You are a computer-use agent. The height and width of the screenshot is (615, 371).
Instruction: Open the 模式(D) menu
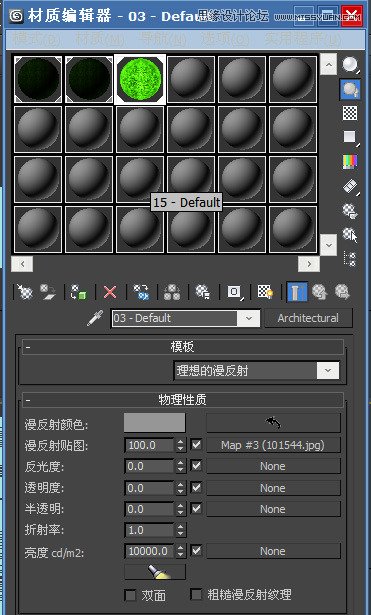click(37, 39)
